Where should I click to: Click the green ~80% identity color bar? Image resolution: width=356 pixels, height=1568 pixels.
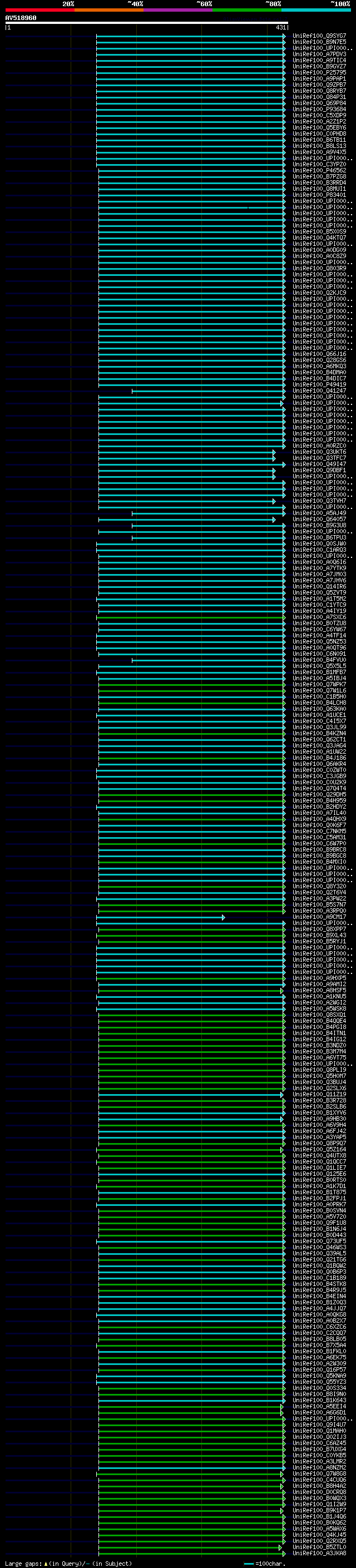point(247,10)
